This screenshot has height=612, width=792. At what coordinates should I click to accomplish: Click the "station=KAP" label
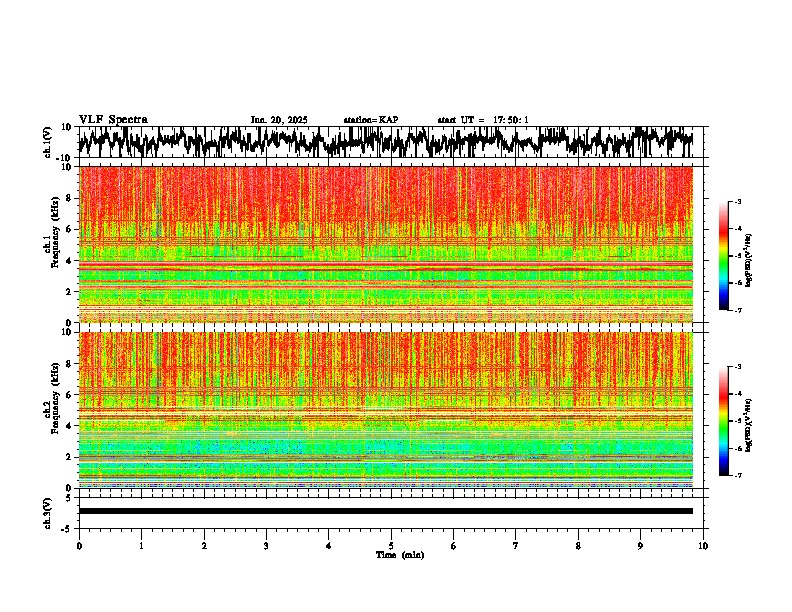(371, 120)
